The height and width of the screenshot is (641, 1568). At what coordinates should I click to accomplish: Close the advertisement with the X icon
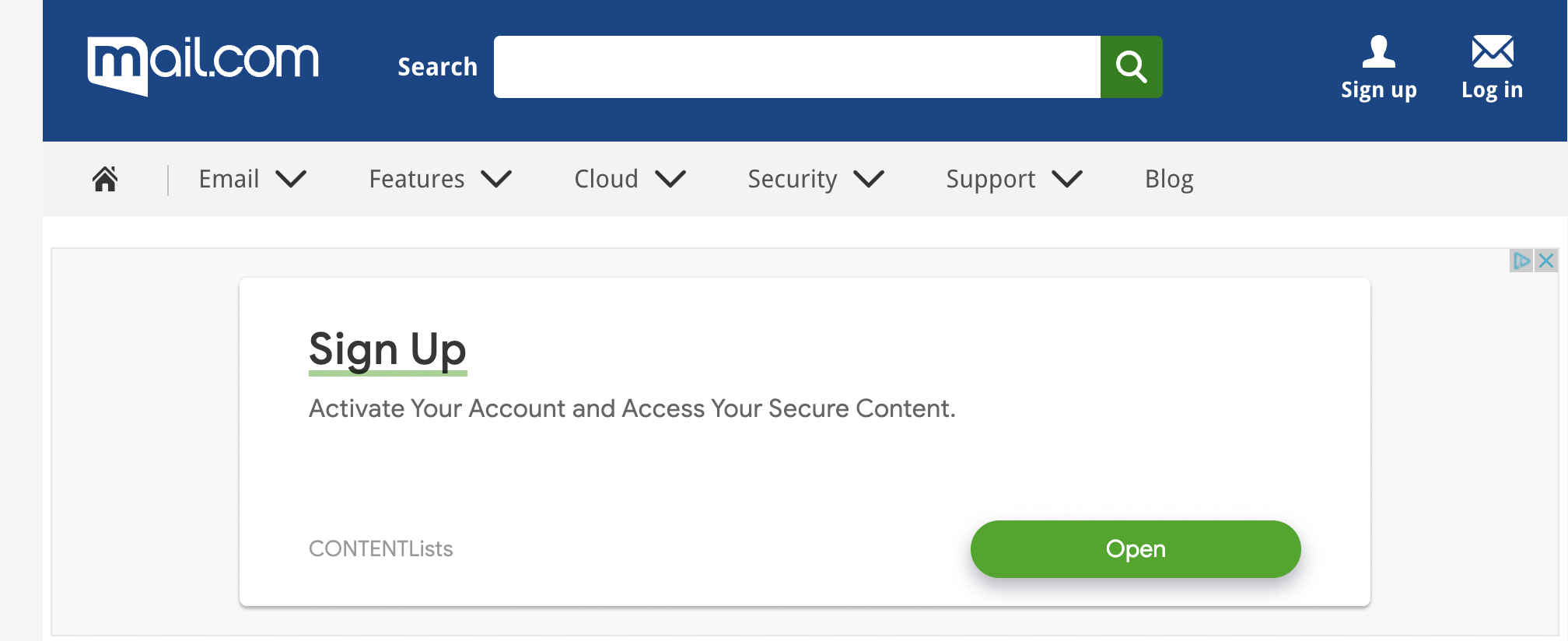1546,261
